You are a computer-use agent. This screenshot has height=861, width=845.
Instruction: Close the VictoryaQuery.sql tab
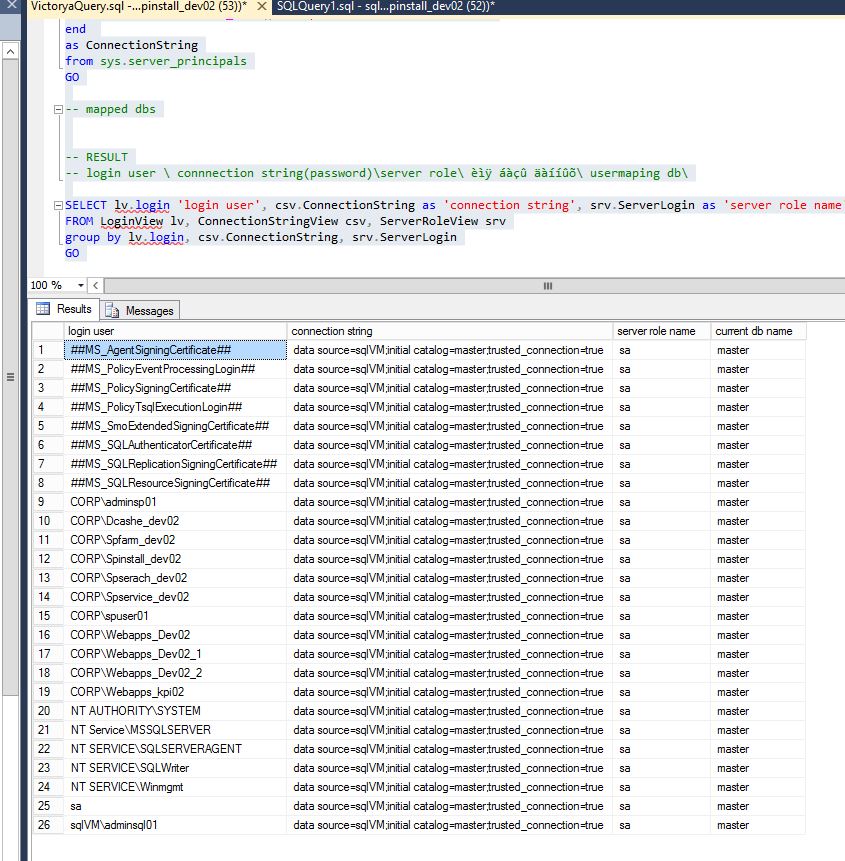pos(262,7)
